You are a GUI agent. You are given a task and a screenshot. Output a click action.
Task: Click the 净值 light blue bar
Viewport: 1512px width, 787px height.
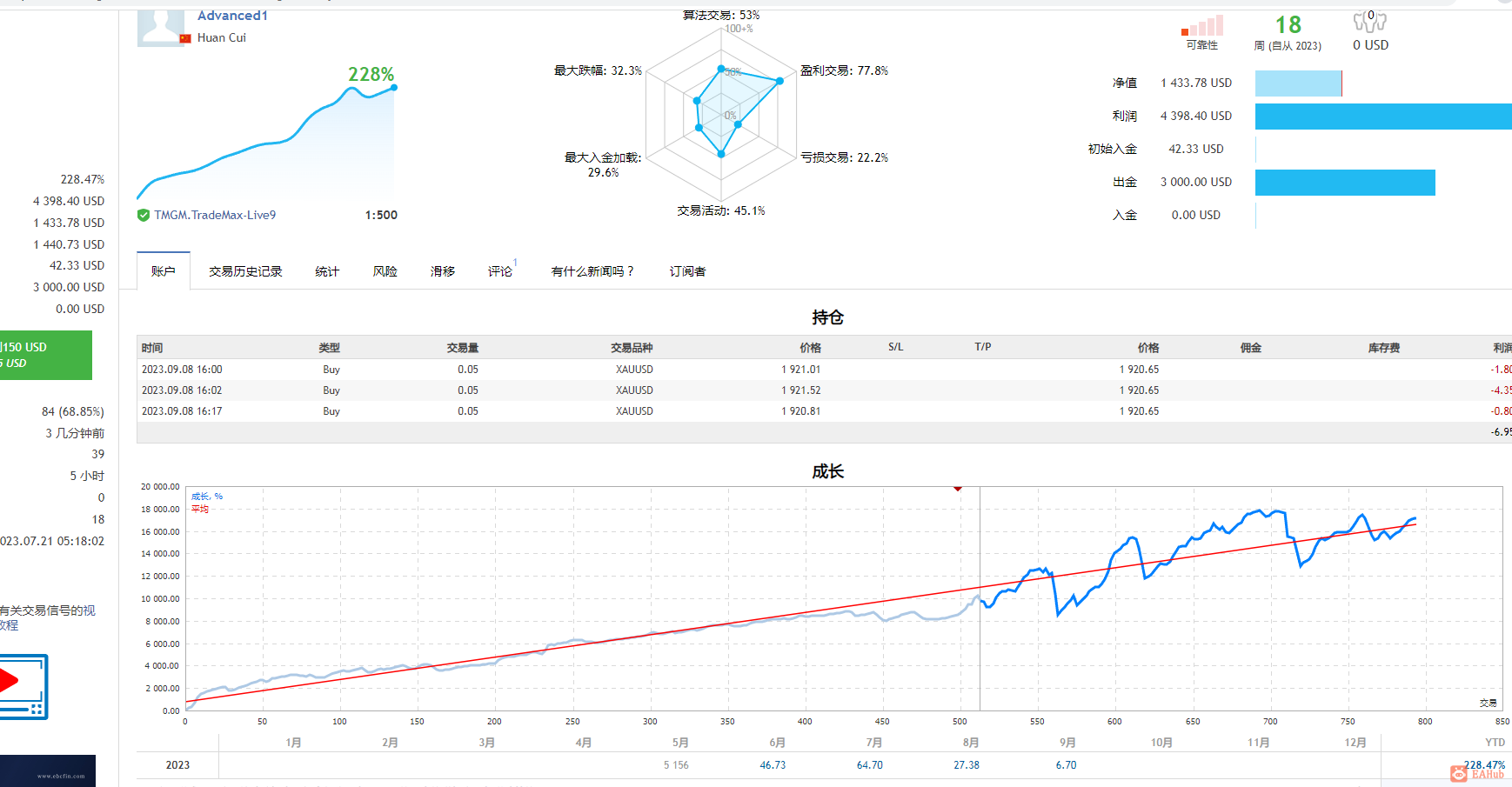(x=1298, y=83)
